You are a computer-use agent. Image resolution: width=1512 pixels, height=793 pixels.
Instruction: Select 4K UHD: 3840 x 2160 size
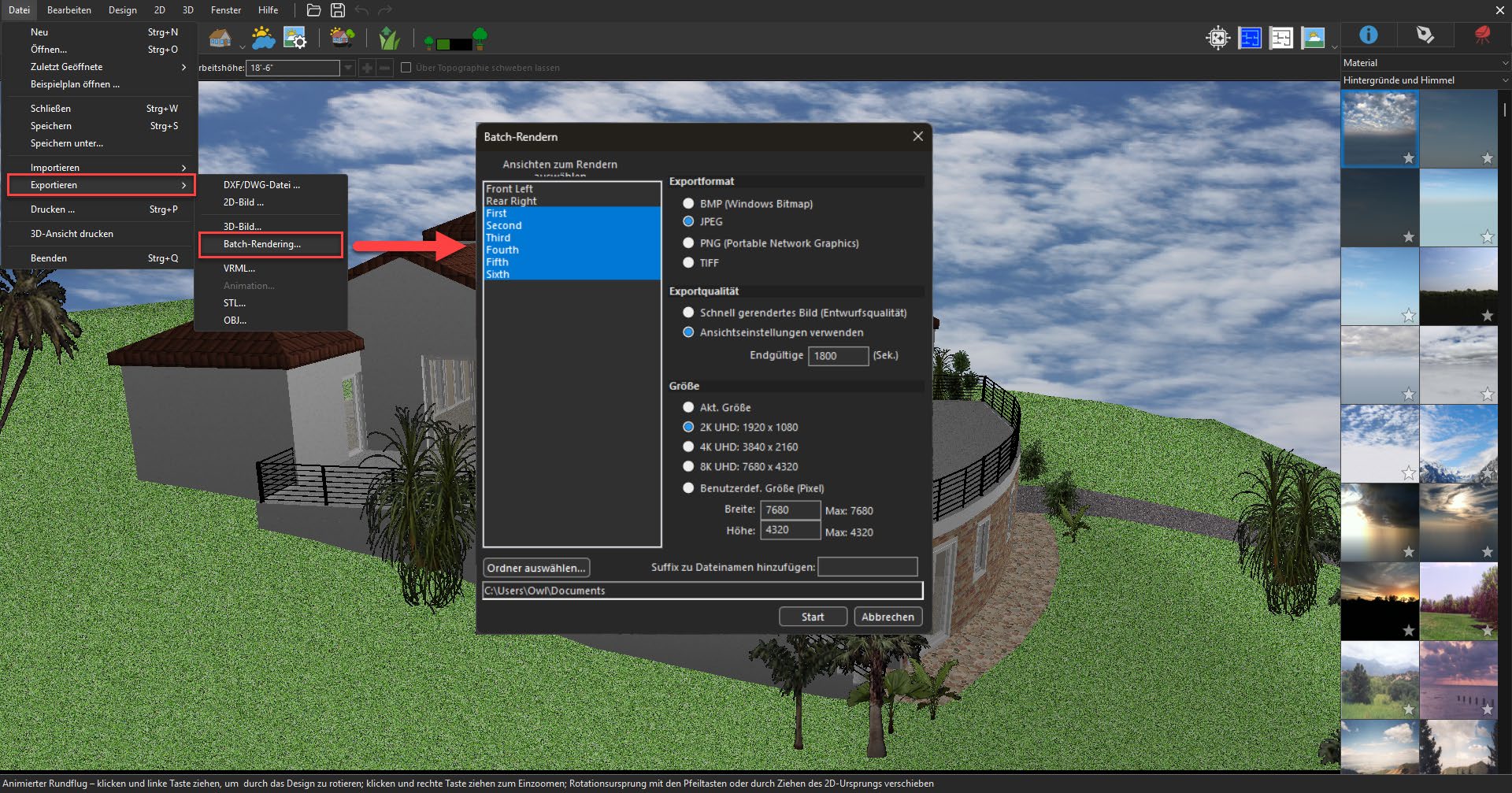688,447
